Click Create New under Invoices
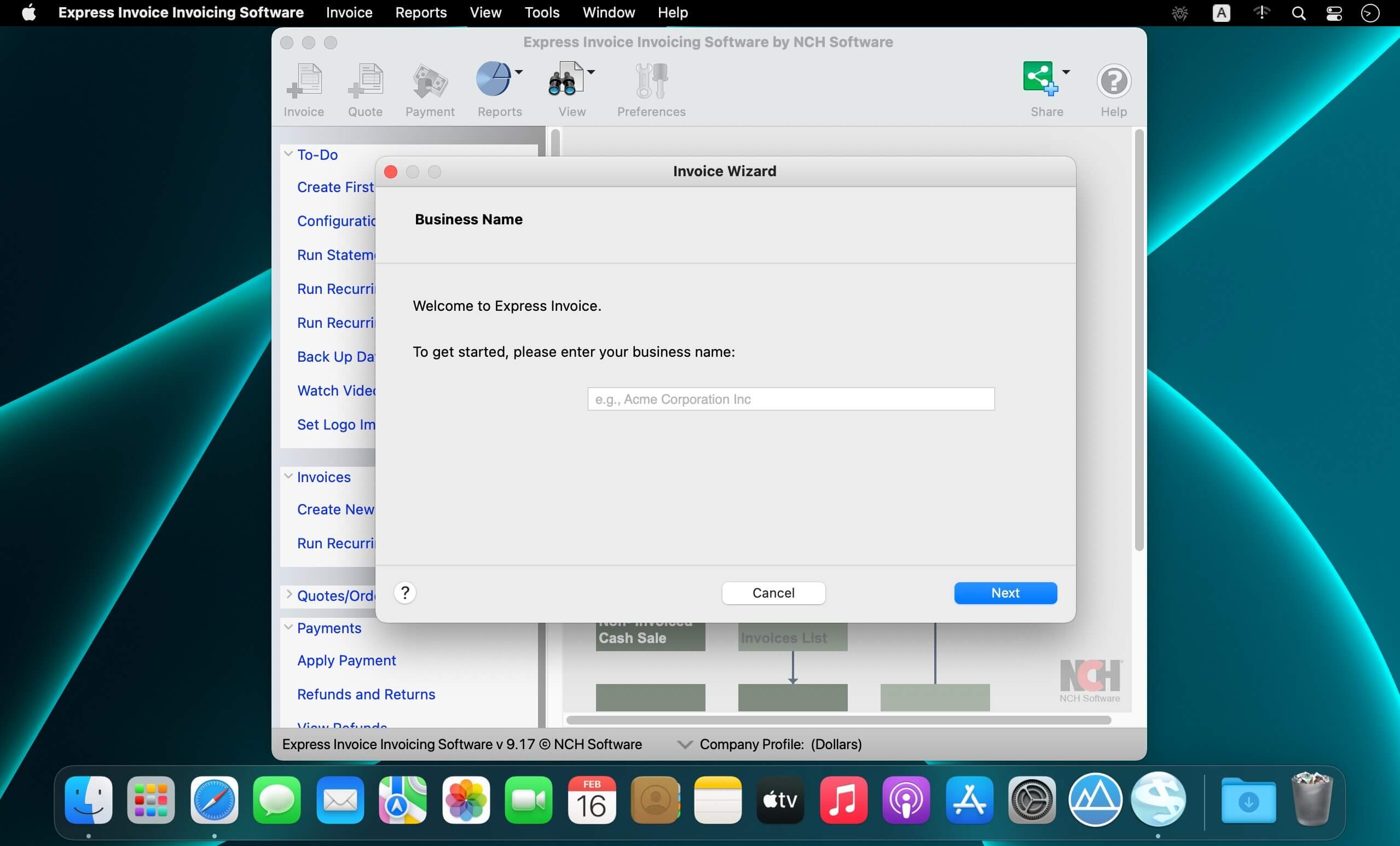Image resolution: width=1400 pixels, height=846 pixels. click(336, 509)
